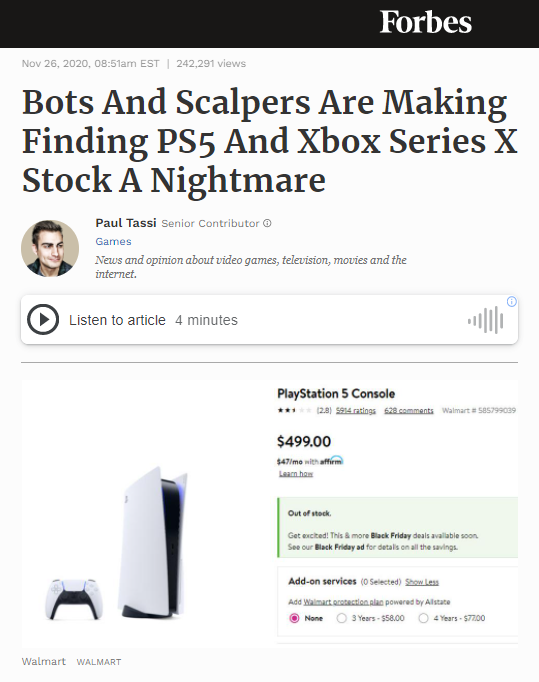Collapse add-on services with Show Less

pos(422,582)
